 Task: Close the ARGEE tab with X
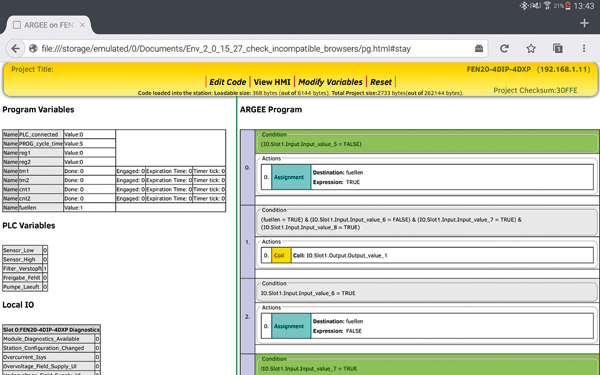(x=82, y=25)
